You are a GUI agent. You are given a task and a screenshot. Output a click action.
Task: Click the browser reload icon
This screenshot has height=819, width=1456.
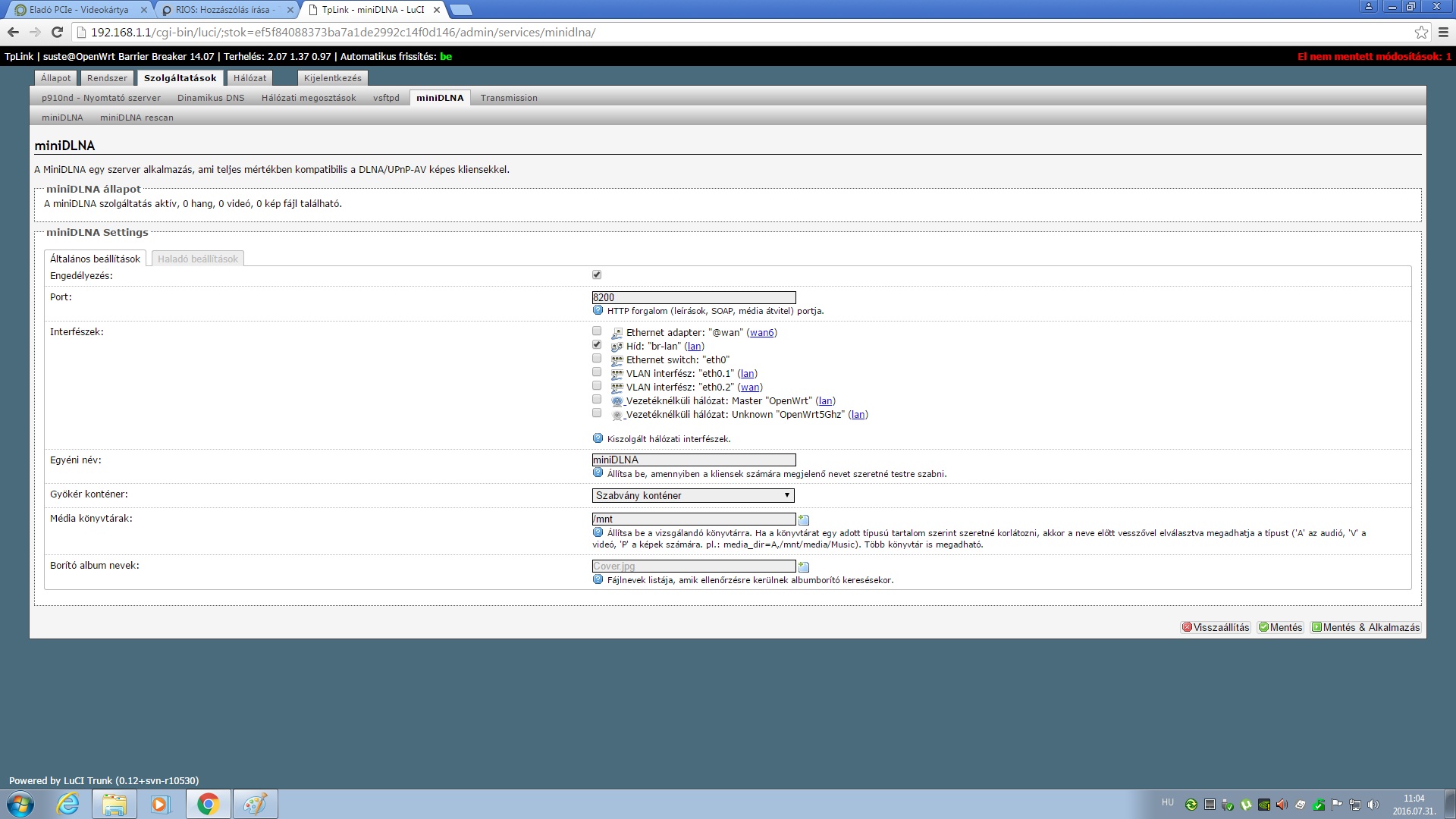pos(57,32)
